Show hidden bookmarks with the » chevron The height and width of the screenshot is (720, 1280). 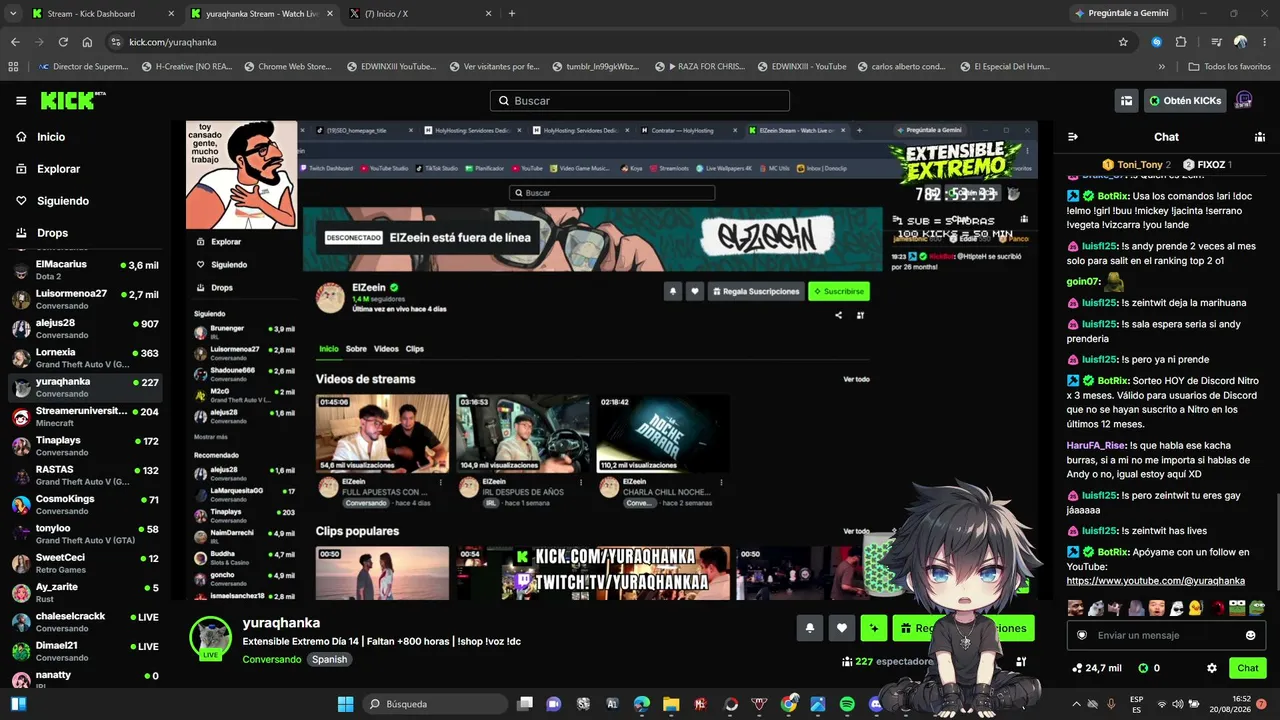1161,67
